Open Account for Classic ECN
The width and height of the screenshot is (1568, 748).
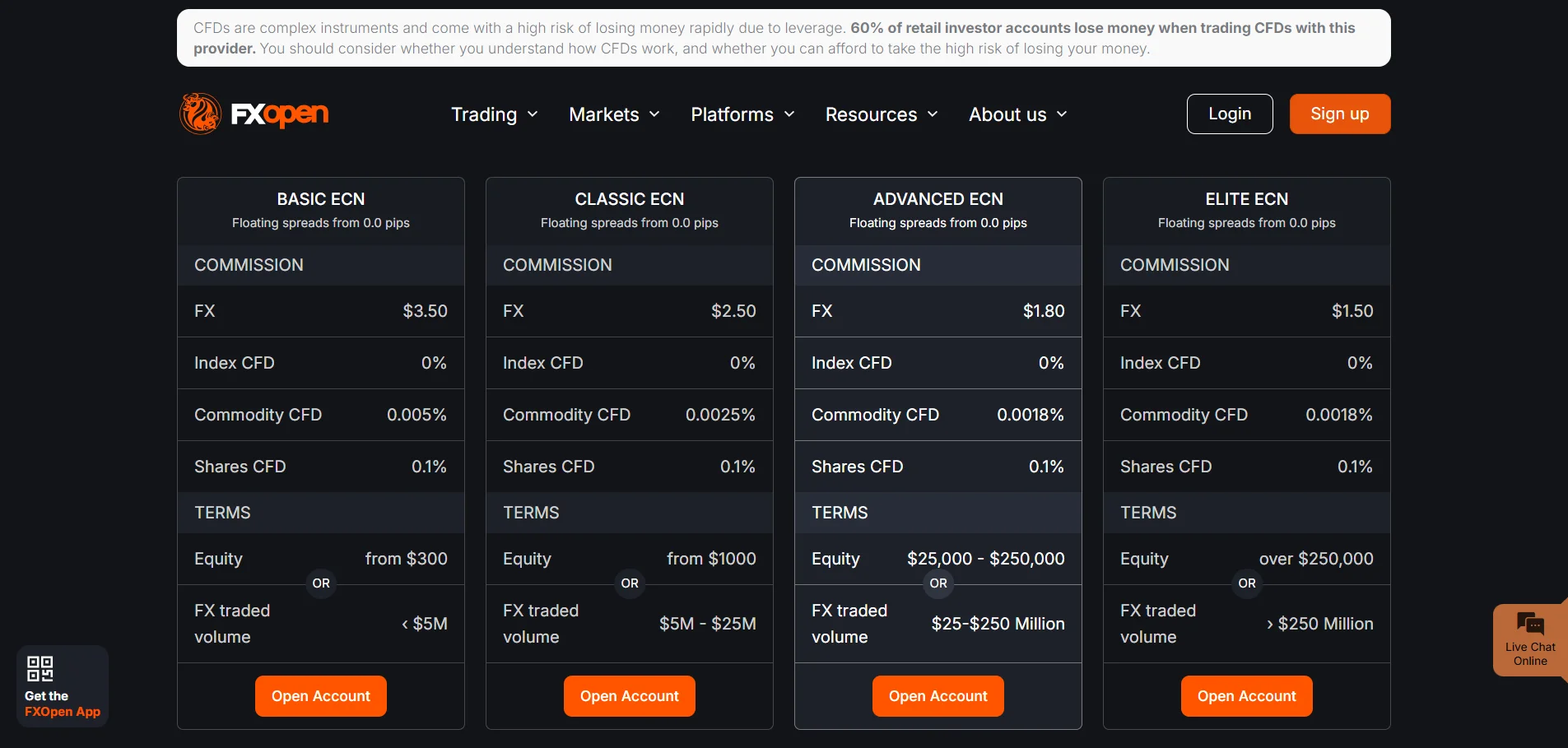(x=630, y=696)
